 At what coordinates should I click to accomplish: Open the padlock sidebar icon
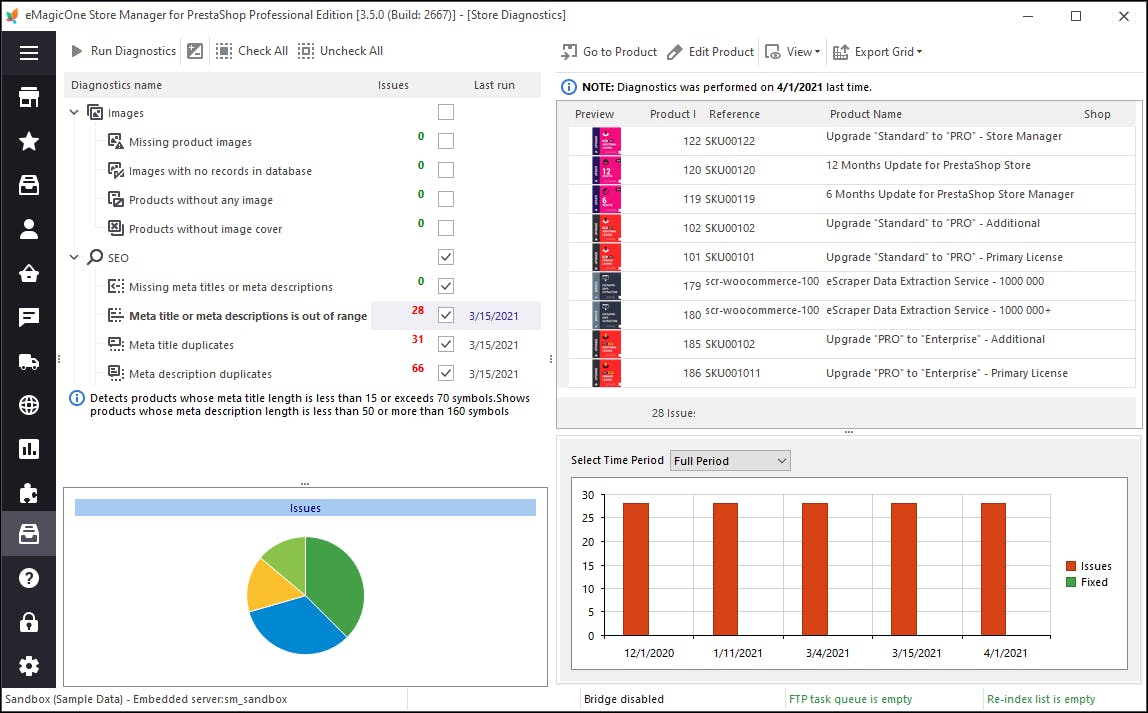pos(29,622)
